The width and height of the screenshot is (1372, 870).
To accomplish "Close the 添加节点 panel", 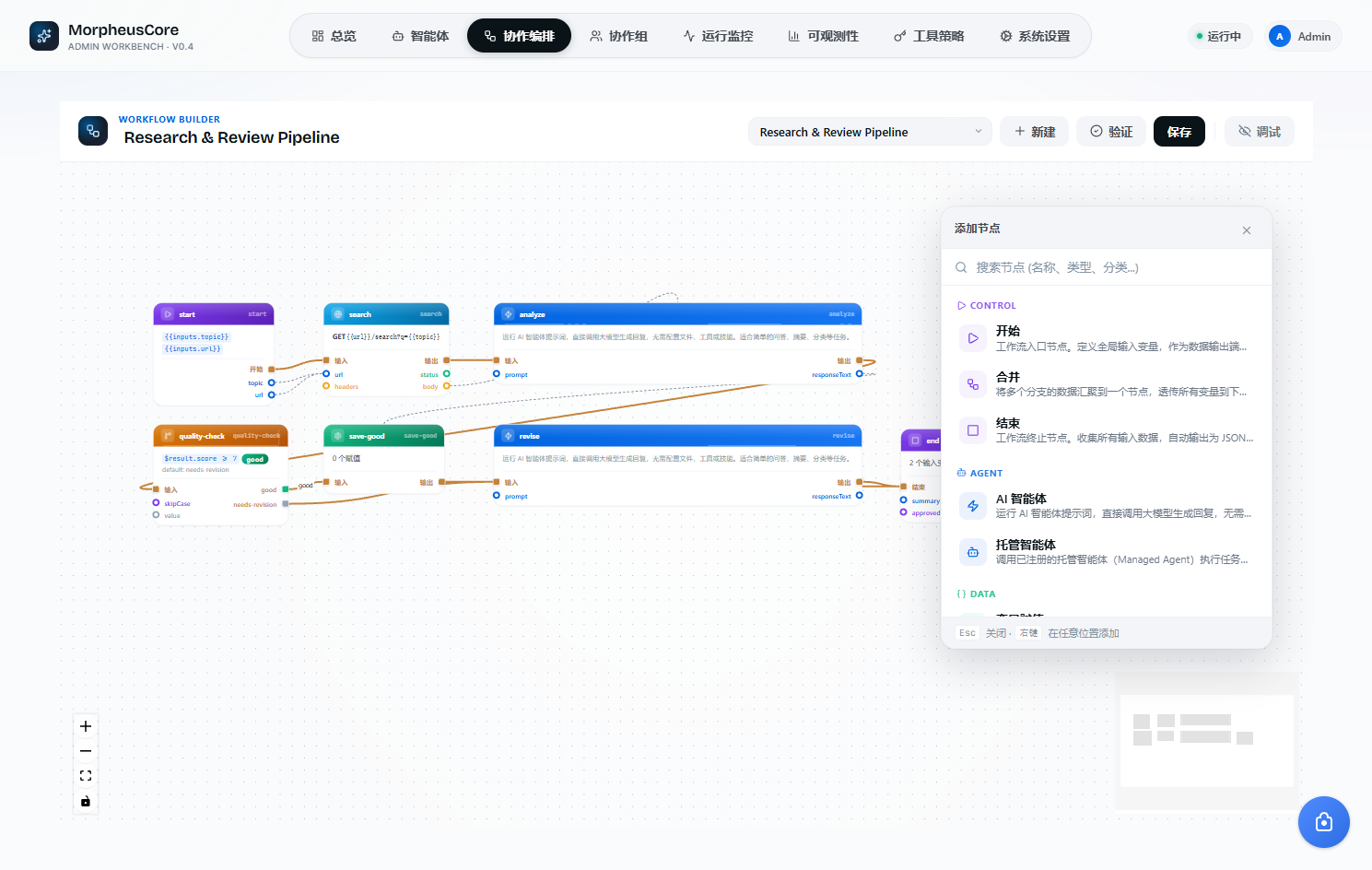I will coord(1247,230).
